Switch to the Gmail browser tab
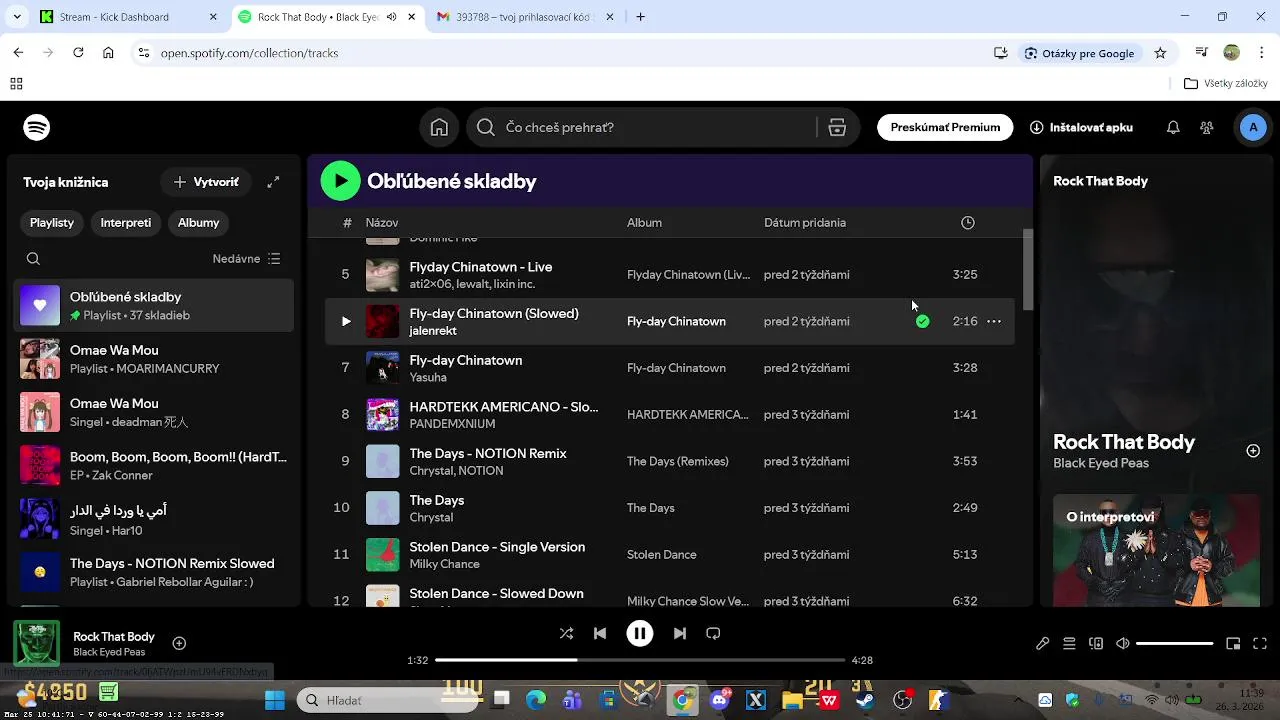Viewport: 1280px width, 720px height. (x=524, y=17)
